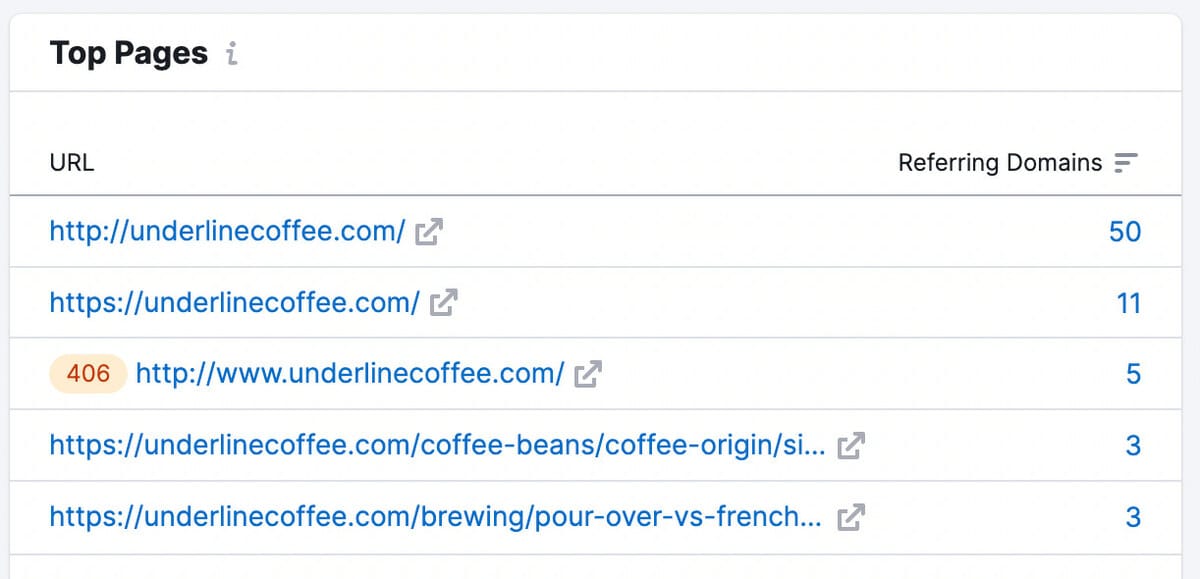The height and width of the screenshot is (579, 1200).
Task: Select the 11 referring domains count
Action: tap(1128, 303)
